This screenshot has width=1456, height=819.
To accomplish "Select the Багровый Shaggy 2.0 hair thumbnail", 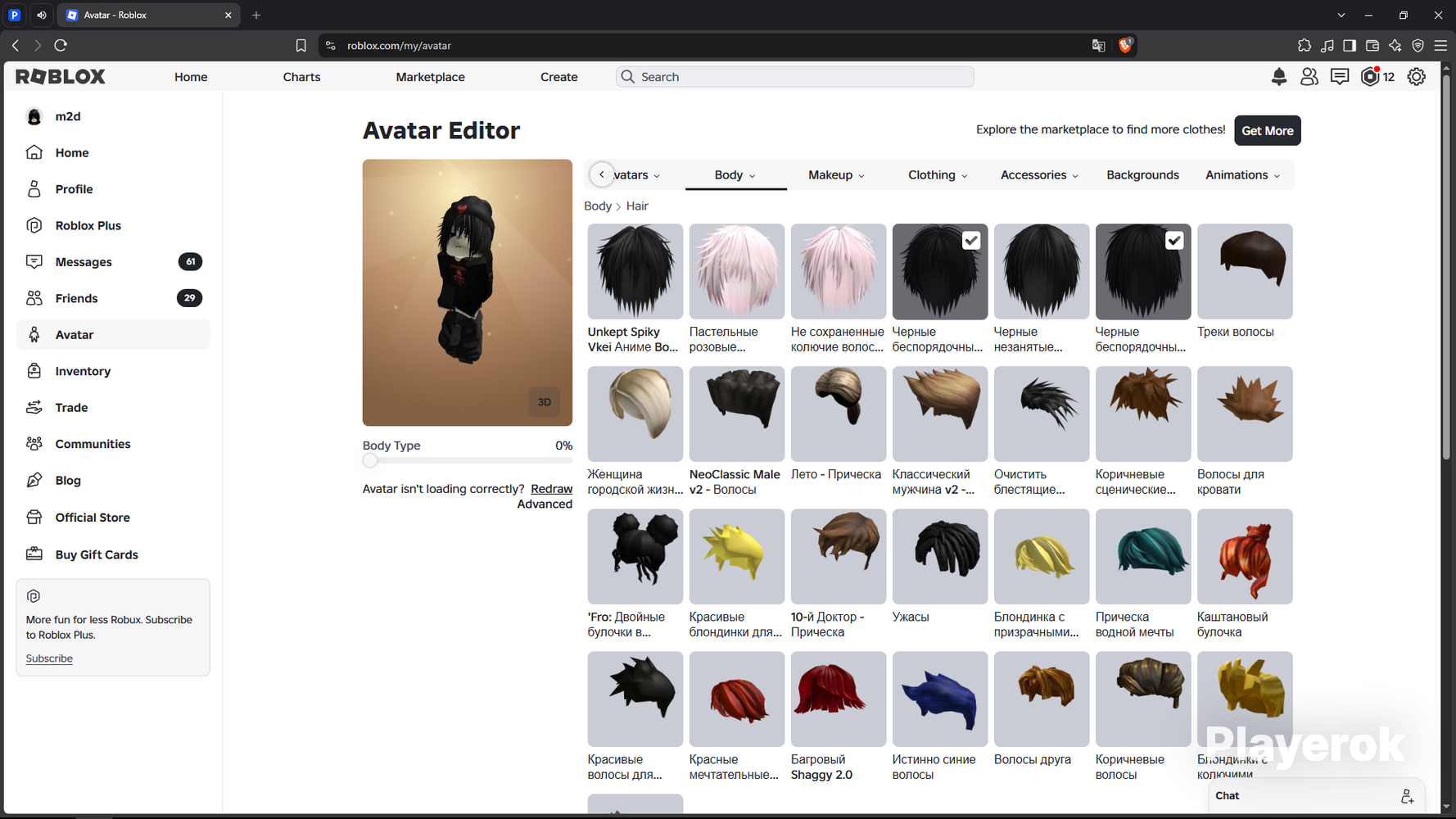I will click(x=839, y=699).
